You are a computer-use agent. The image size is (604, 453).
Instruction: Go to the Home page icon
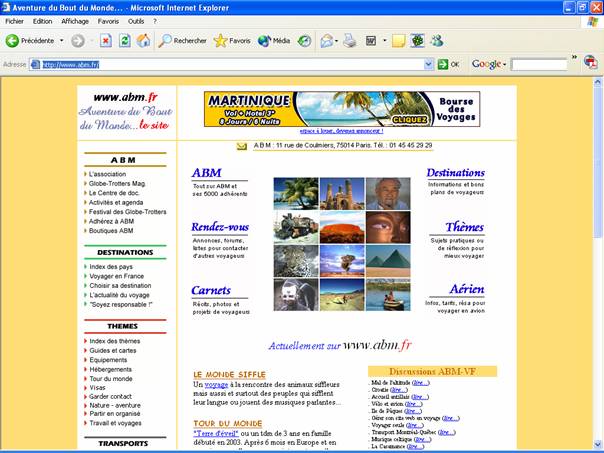tap(143, 40)
